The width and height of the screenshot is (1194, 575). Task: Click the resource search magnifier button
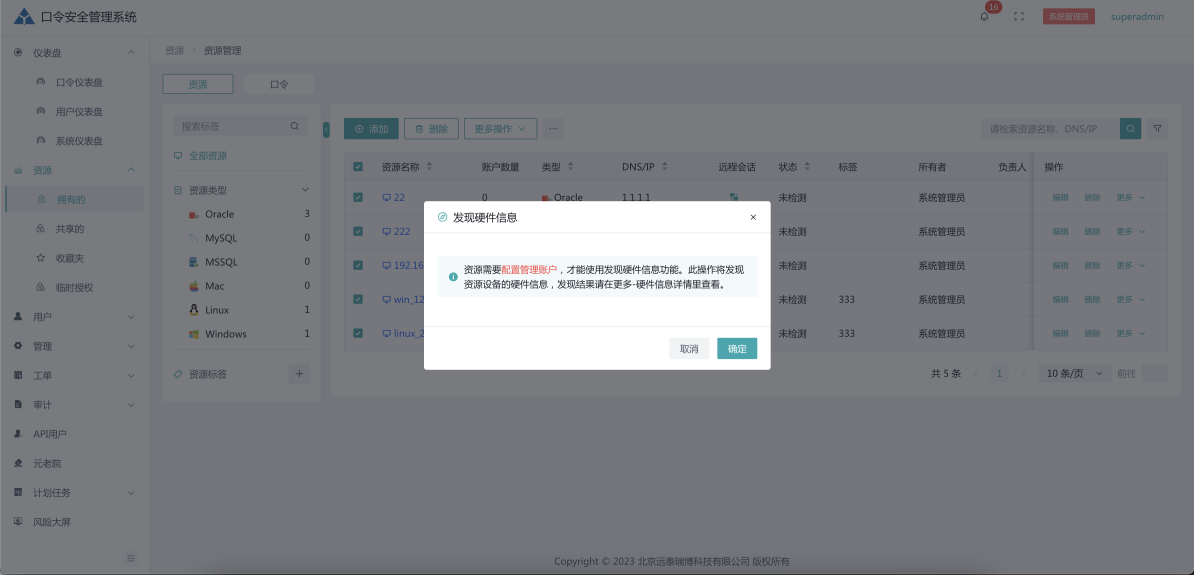1130,129
